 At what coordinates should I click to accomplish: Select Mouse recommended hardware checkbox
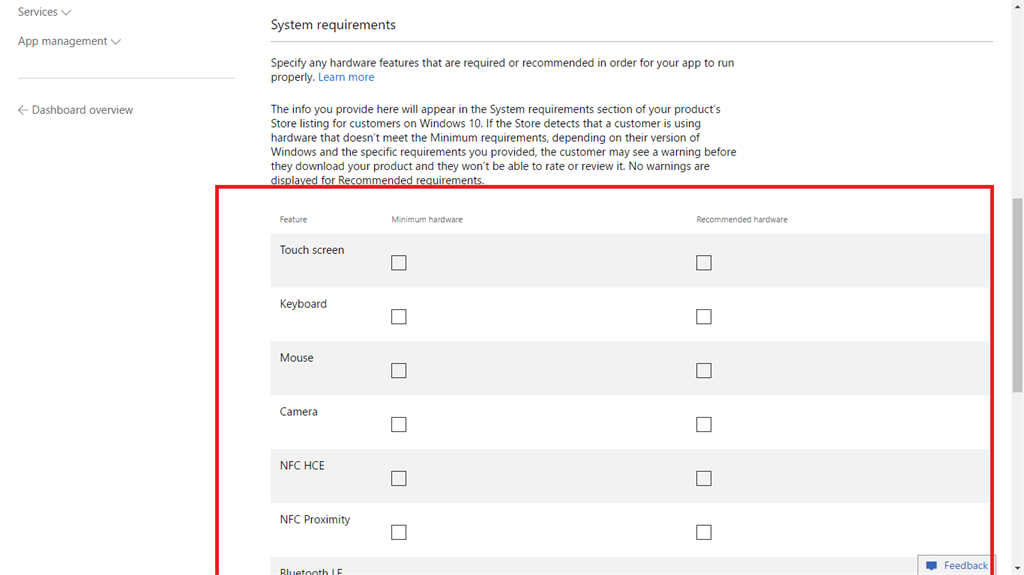pyautogui.click(x=704, y=371)
